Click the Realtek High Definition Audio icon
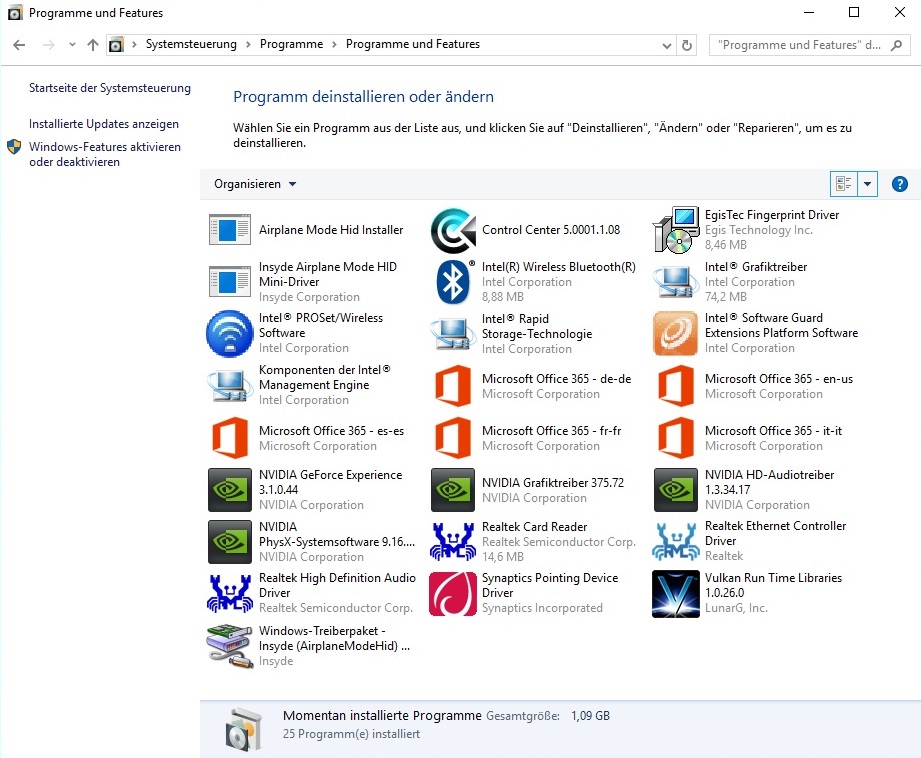 (x=230, y=593)
